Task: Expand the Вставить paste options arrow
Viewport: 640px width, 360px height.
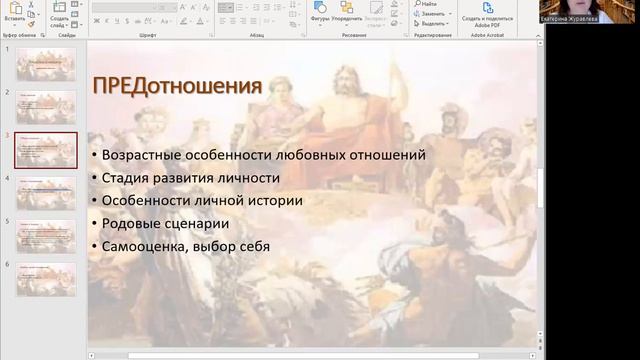Action: [15, 24]
